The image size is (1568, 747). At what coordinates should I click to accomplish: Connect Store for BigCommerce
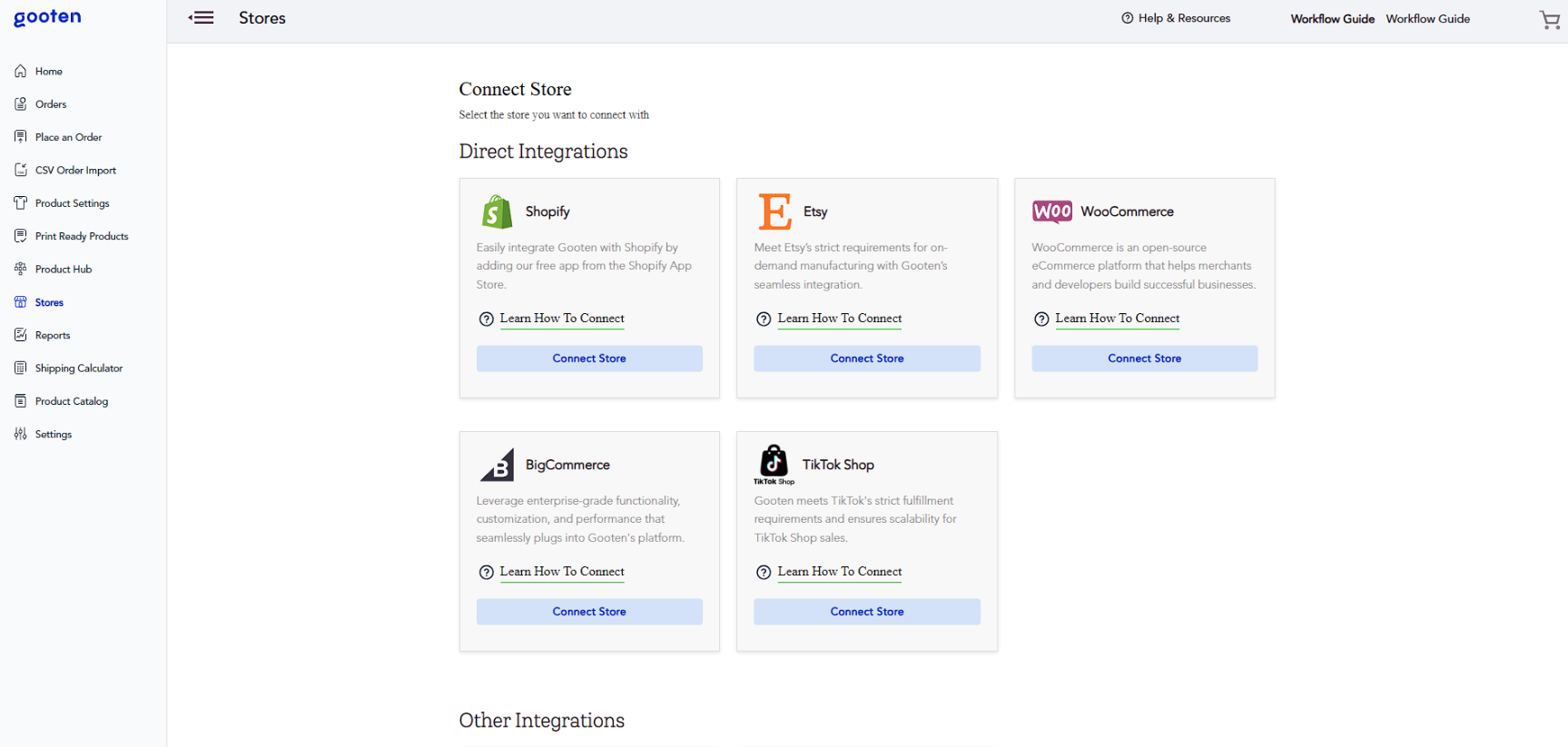click(x=589, y=612)
